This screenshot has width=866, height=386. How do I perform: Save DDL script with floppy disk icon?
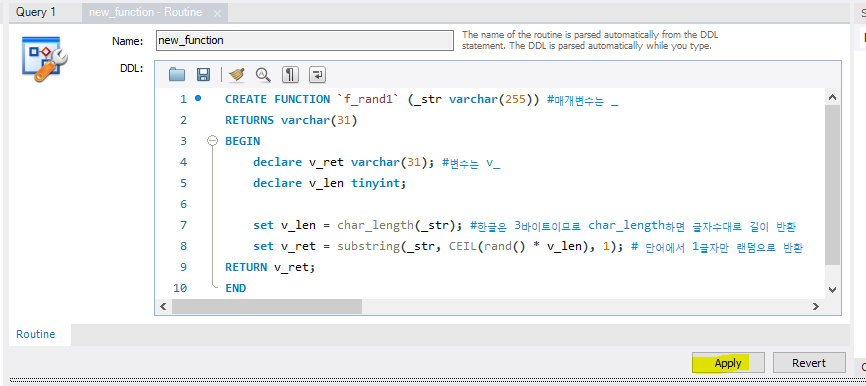203,75
